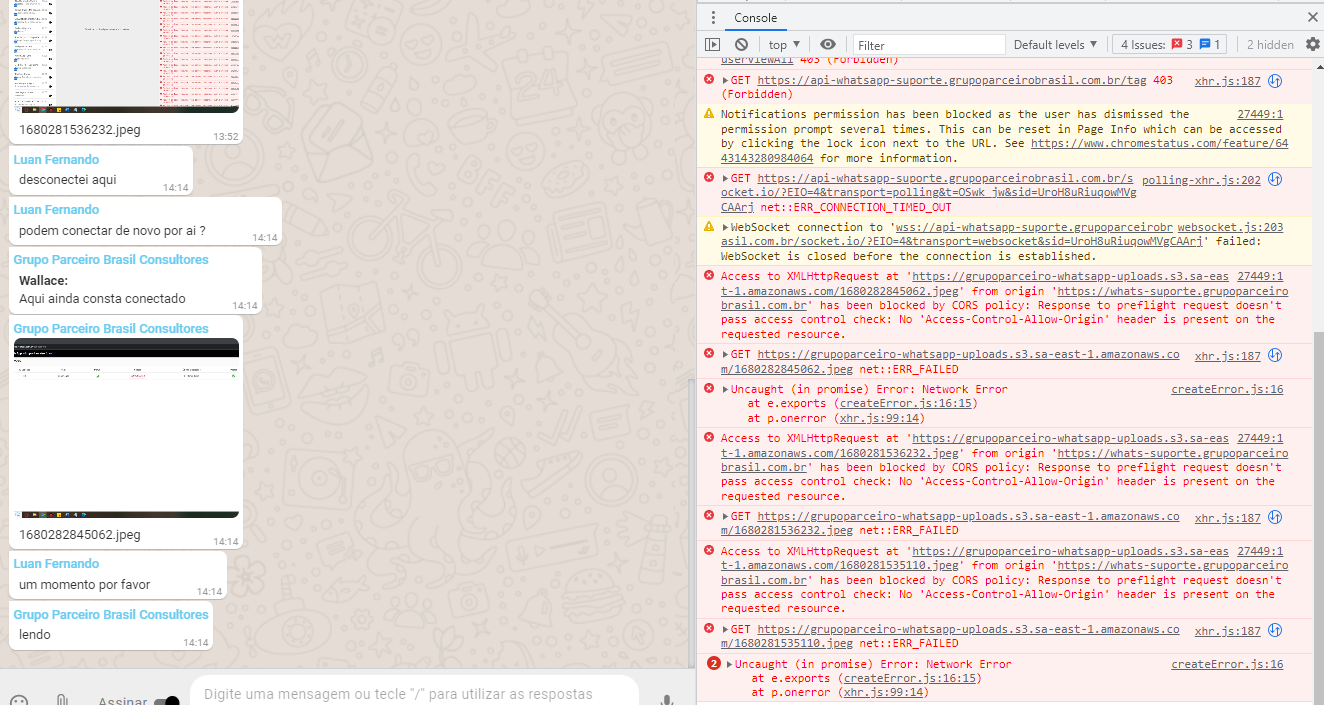Select the emoji icon in the chat
Image resolution: width=1324 pixels, height=705 pixels.
pos(18,698)
